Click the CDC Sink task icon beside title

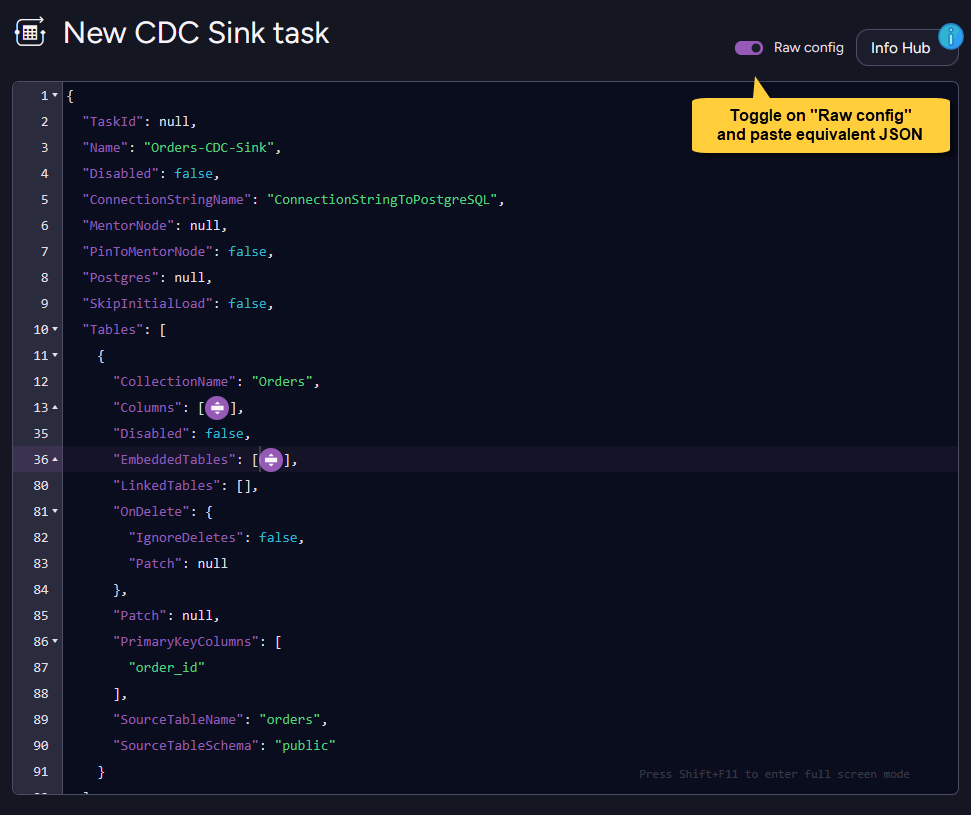click(30, 32)
